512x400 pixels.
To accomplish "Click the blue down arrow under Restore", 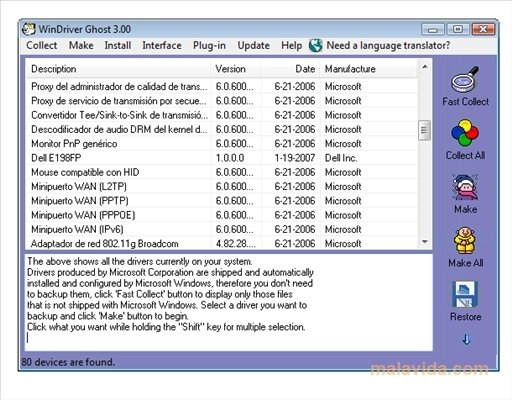I will coord(466,340).
